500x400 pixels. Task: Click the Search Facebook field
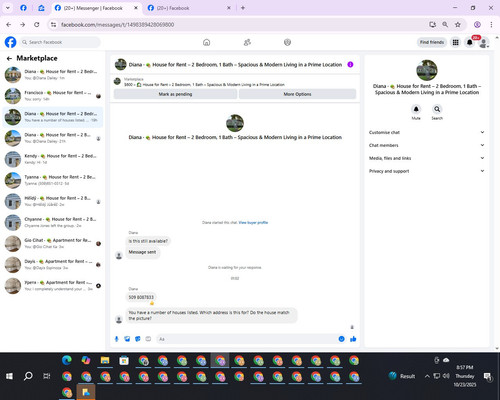tap(61, 42)
